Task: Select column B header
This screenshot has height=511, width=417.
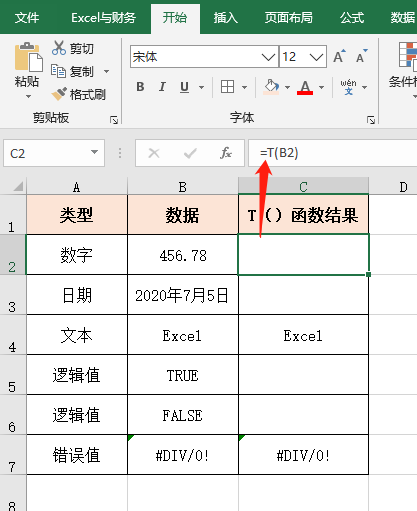Action: [183, 187]
